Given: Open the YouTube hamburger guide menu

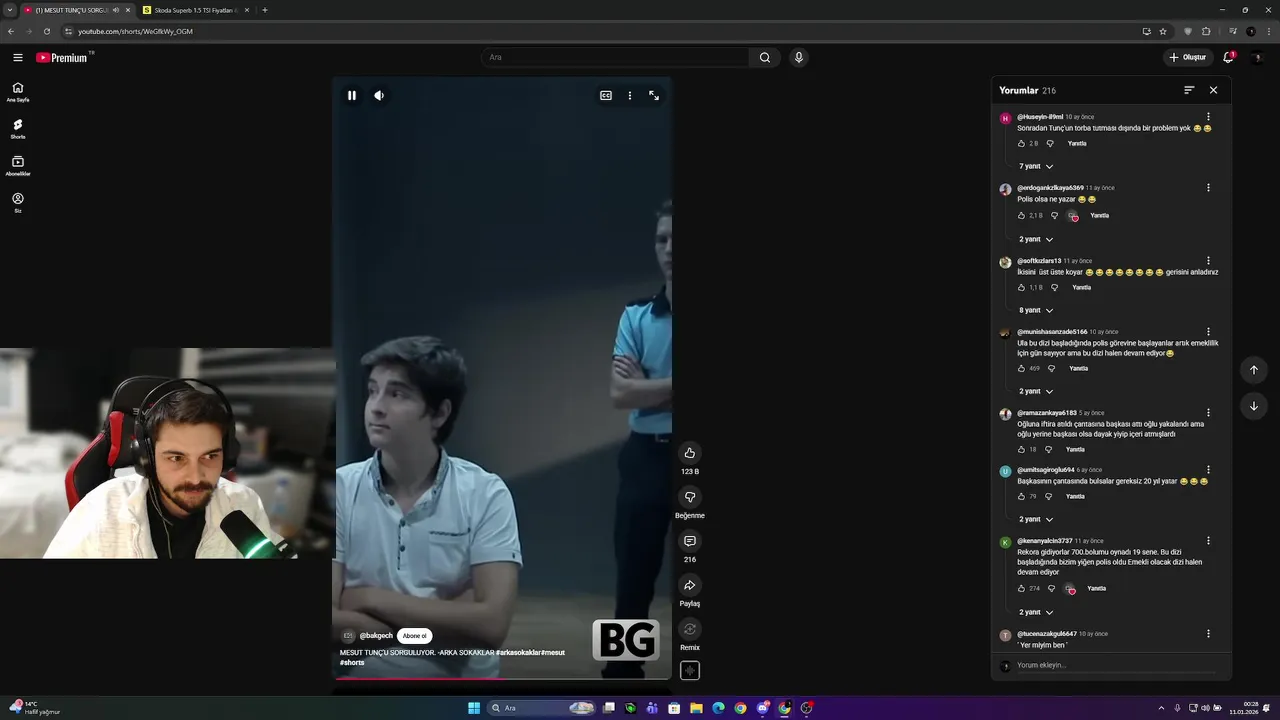Looking at the screenshot, I should tap(17, 57).
